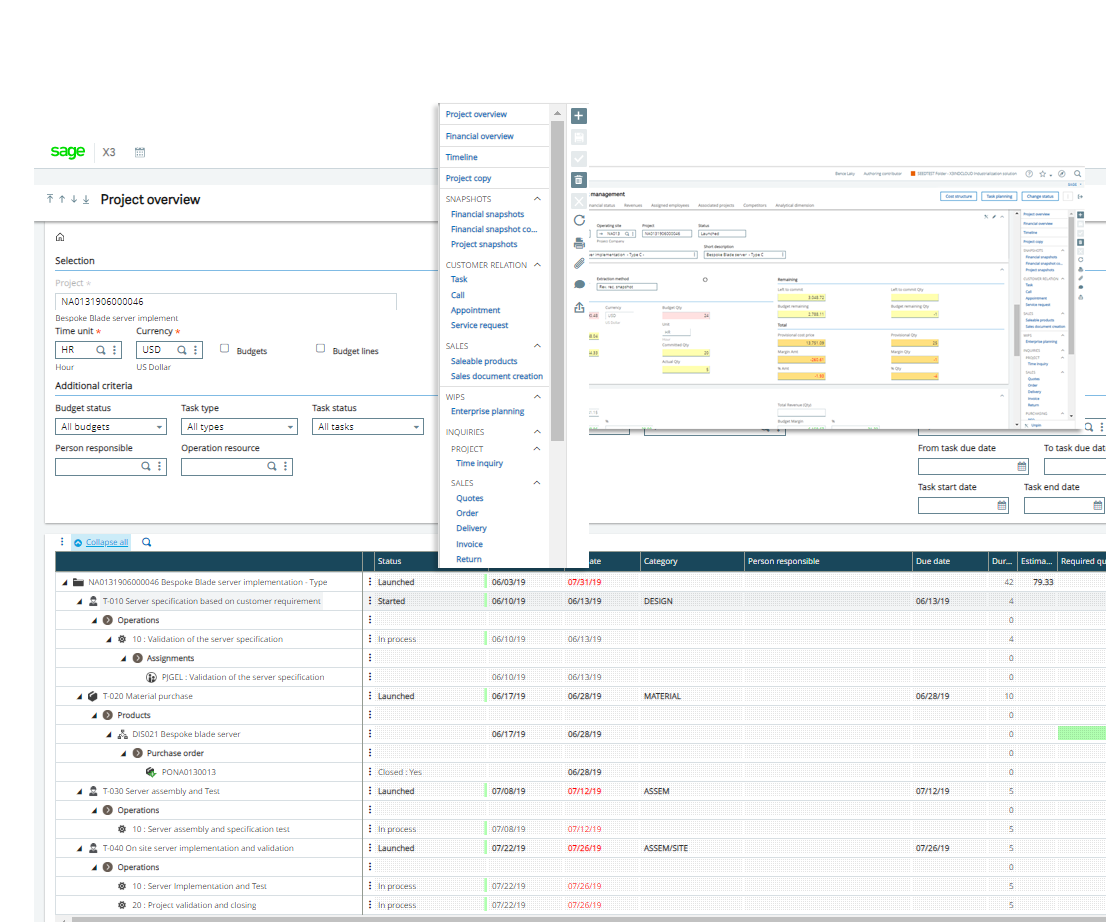Open comments with the speech bubble icon
The image size is (1106, 922).
click(x=578, y=285)
